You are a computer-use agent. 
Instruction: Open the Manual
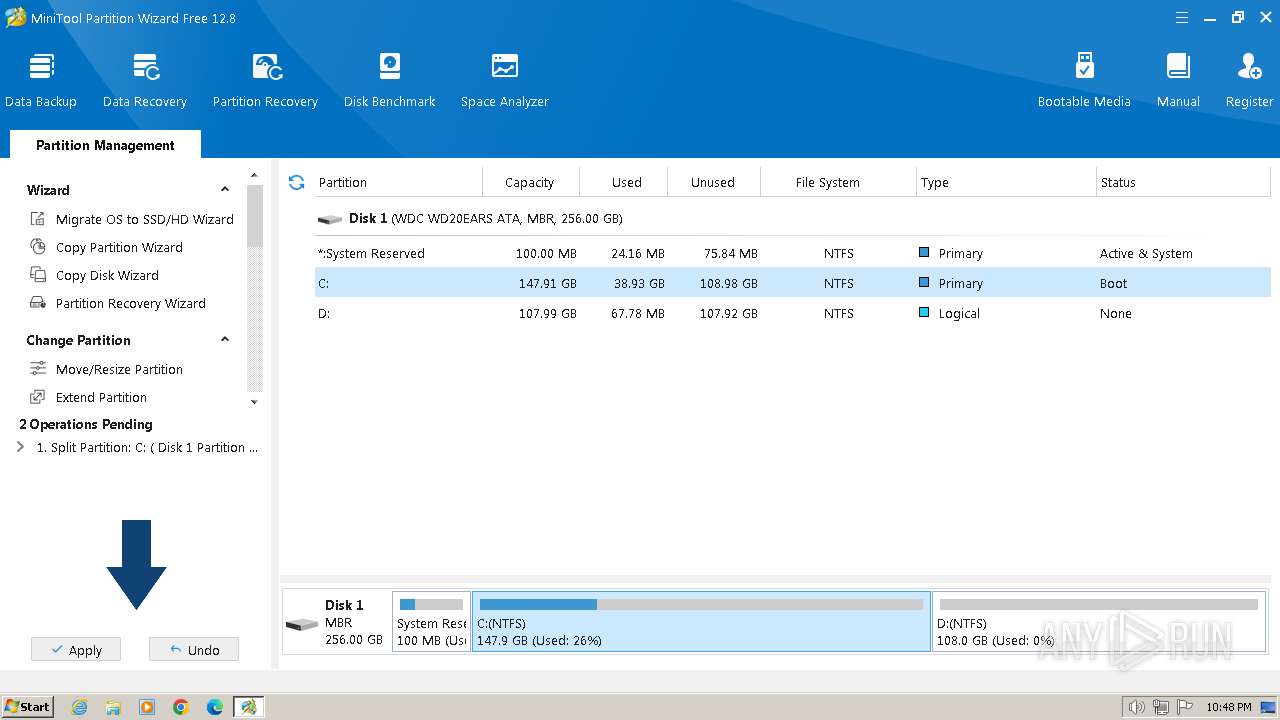1178,80
